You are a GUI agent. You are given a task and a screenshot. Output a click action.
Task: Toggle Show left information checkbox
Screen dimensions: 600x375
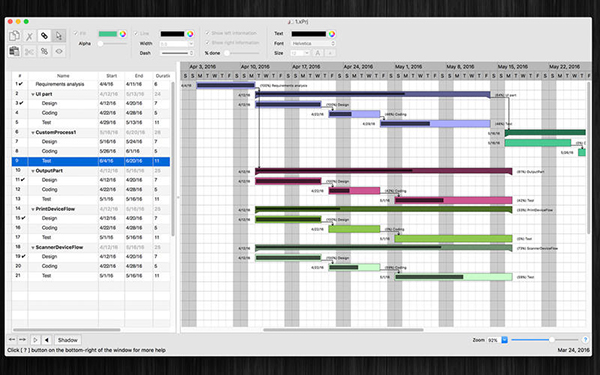pyautogui.click(x=207, y=33)
